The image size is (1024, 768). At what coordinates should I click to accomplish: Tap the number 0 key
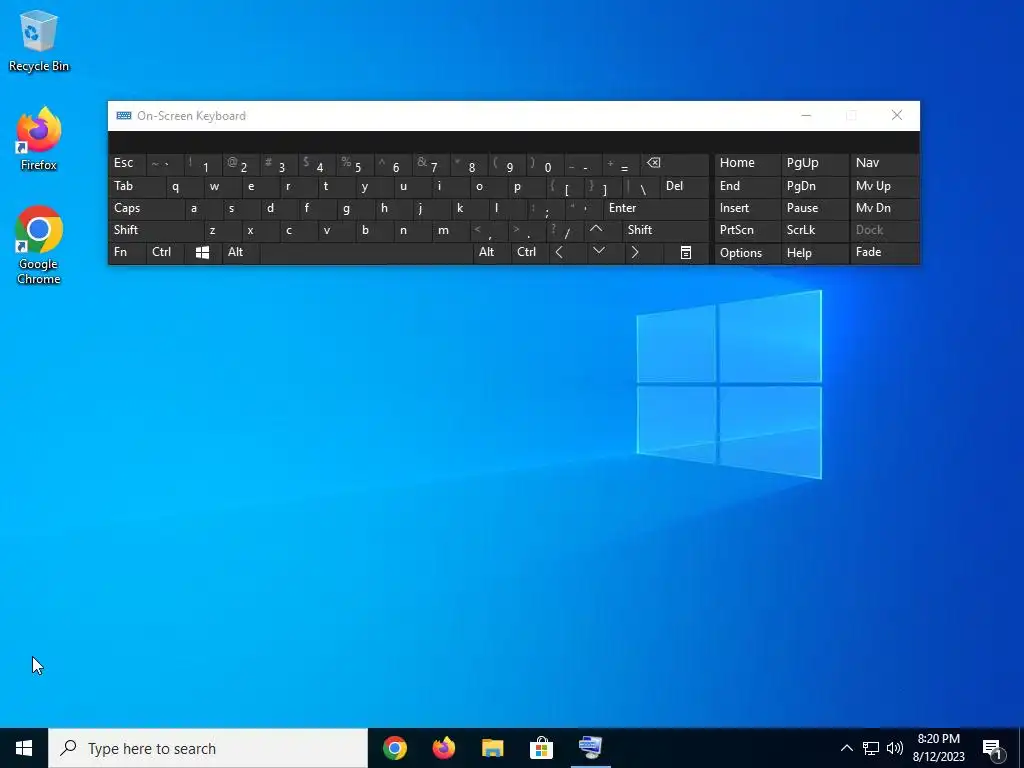[x=545, y=163]
